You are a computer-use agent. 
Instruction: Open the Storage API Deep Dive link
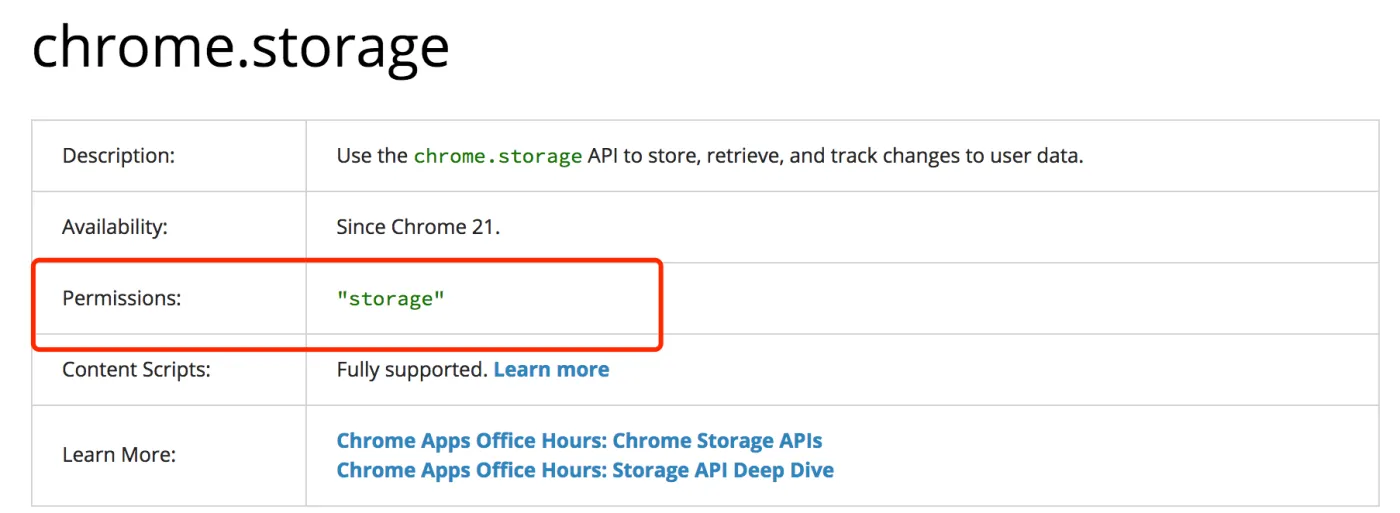[585, 470]
